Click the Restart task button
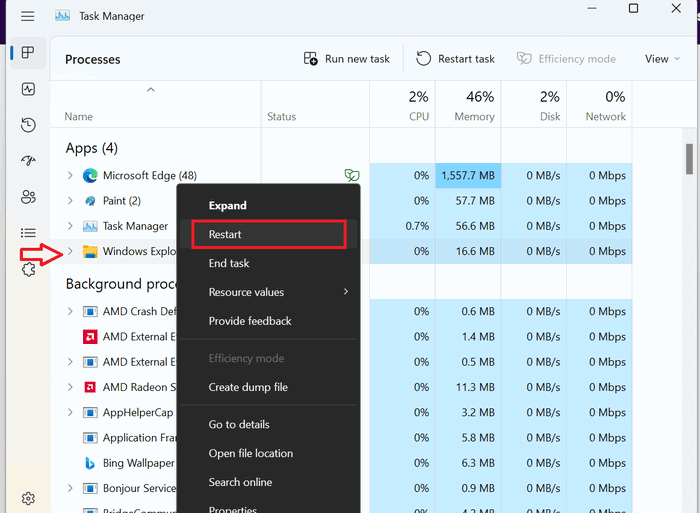 point(455,59)
